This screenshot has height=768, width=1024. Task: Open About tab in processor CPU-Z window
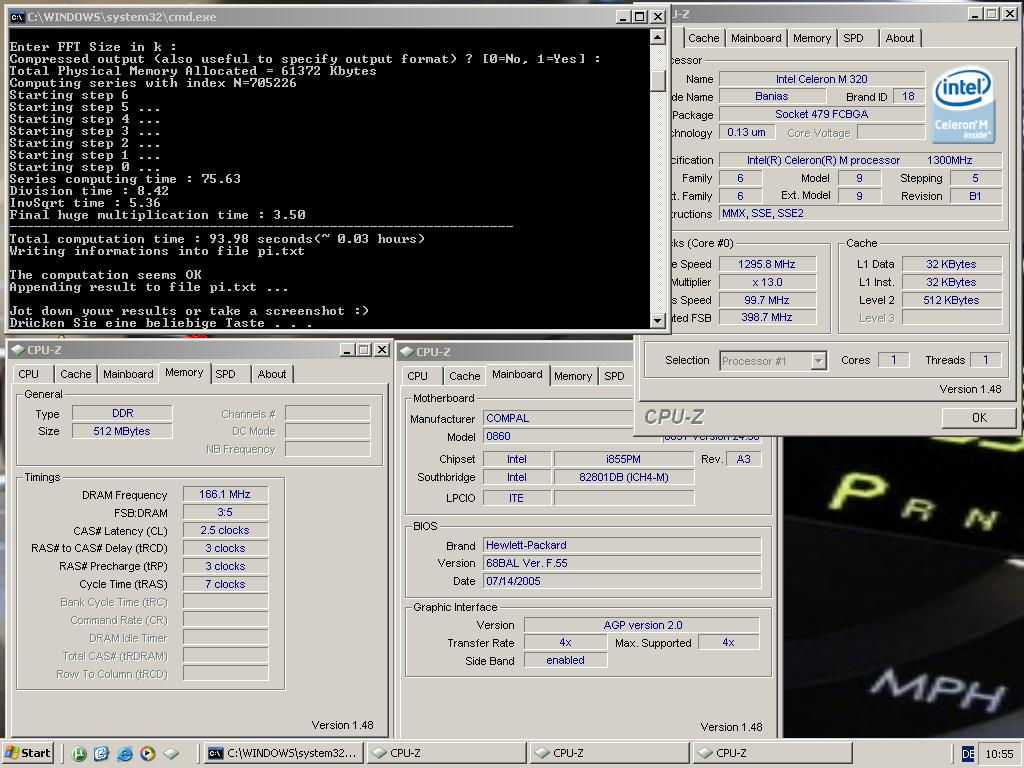coord(900,39)
